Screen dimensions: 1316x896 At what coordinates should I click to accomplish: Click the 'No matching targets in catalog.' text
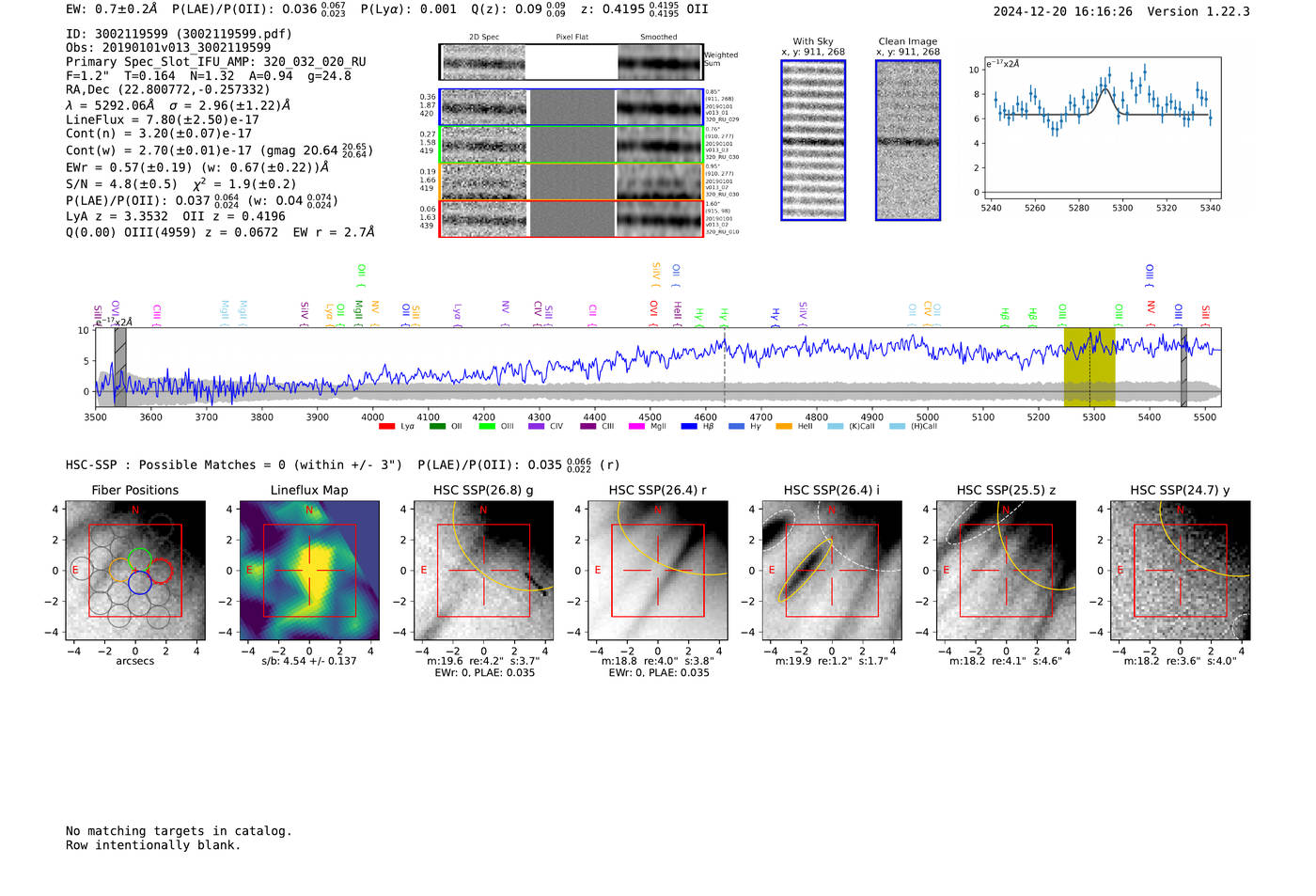[179, 831]
